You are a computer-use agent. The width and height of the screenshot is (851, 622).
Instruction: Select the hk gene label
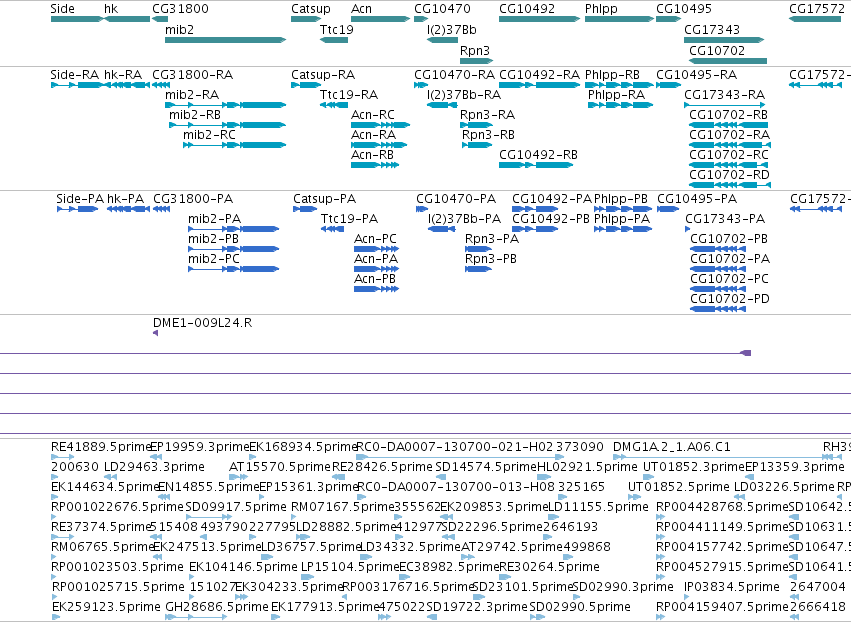click(x=111, y=9)
